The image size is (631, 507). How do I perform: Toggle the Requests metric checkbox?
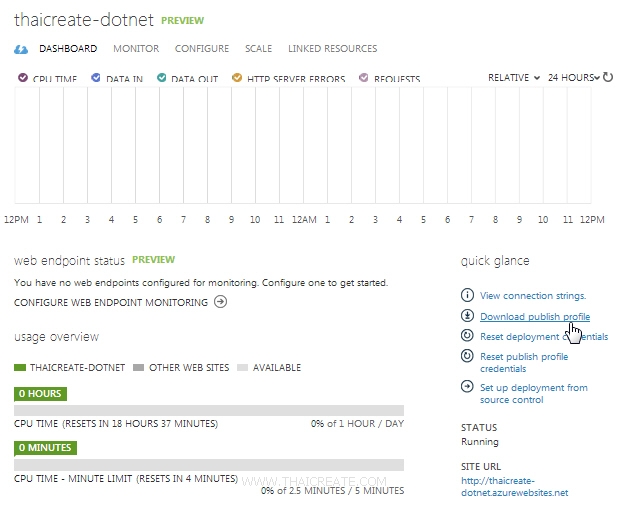pyautogui.click(x=363, y=77)
